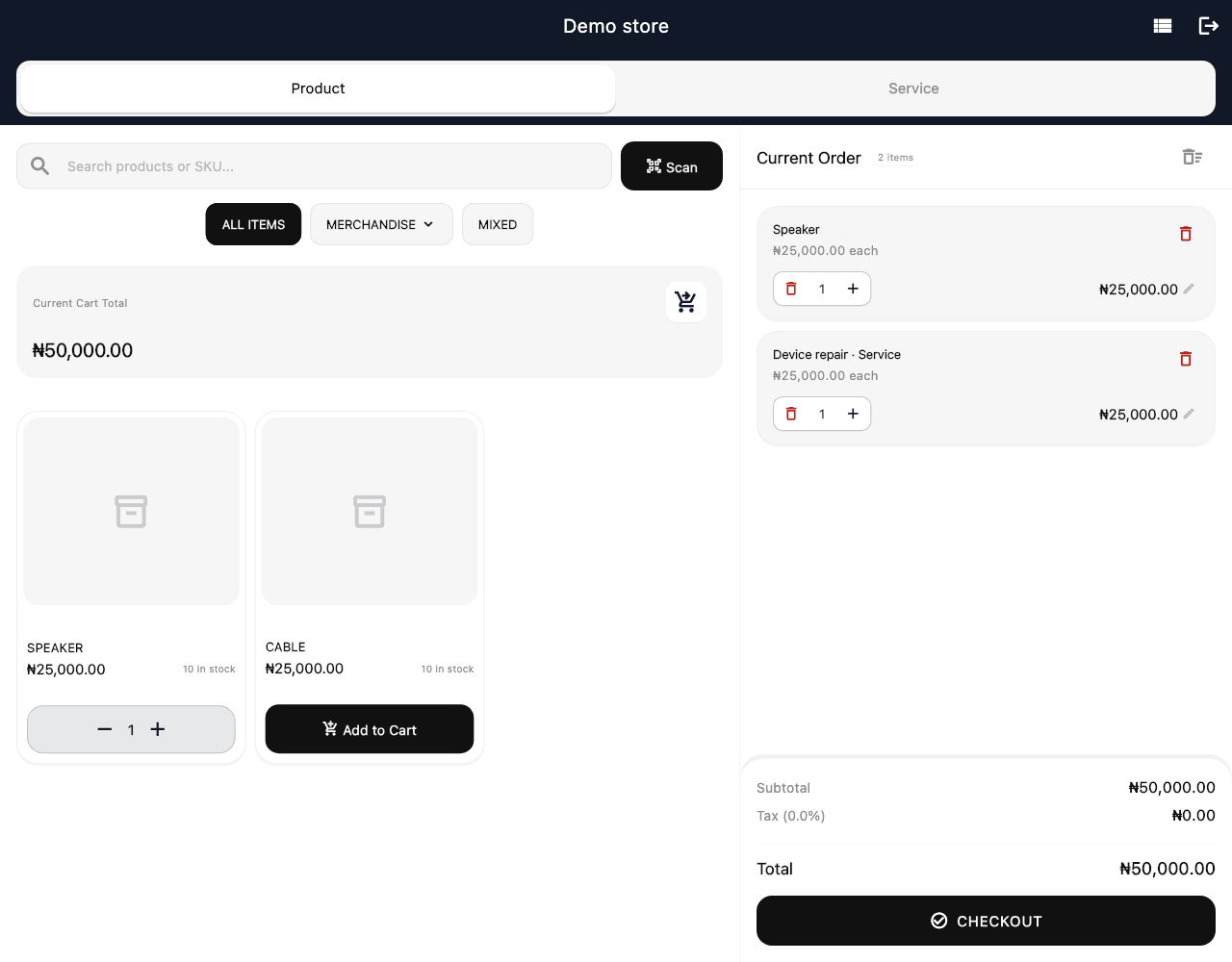Click the Current Cart Total label
Viewport: 1232px width, 962px height.
80,303
